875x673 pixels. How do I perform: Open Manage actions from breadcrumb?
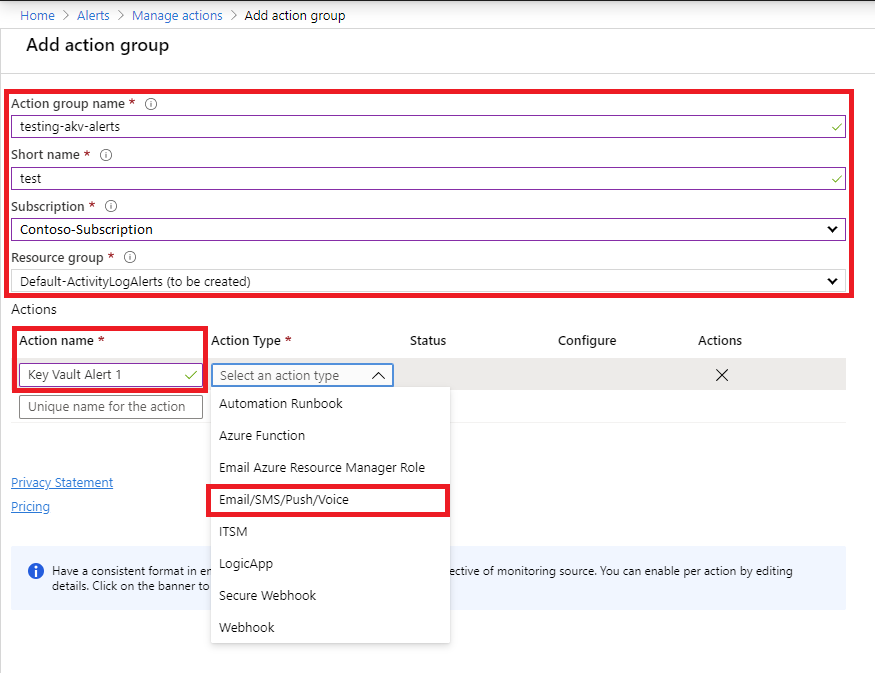click(177, 15)
